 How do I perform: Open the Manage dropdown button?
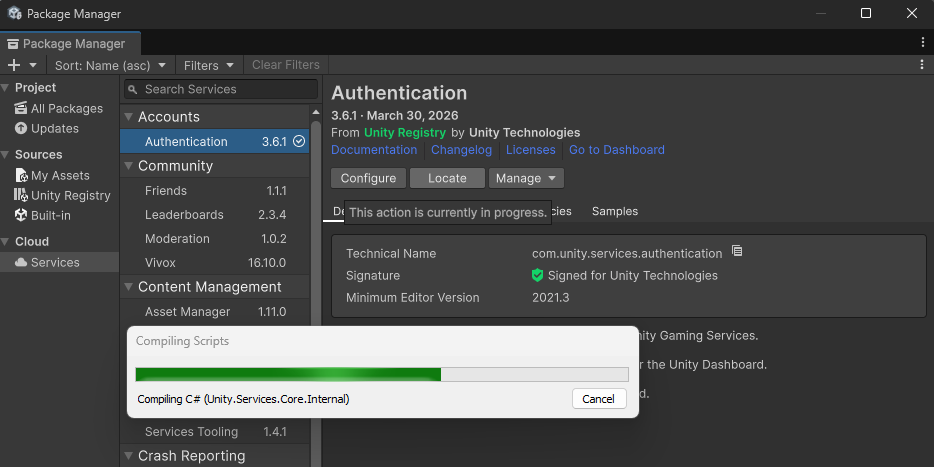coord(526,178)
